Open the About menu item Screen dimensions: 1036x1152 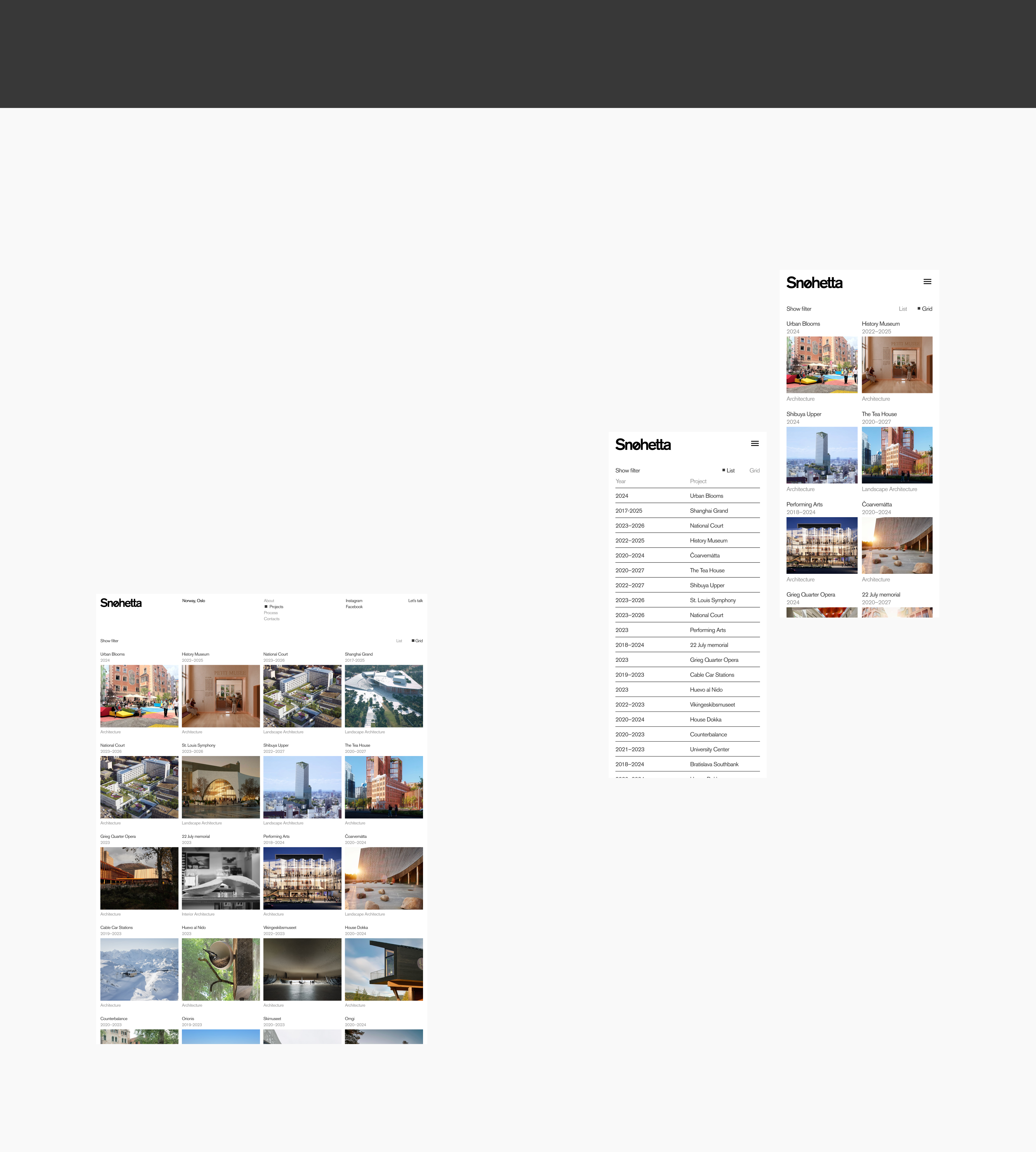pos(269,601)
